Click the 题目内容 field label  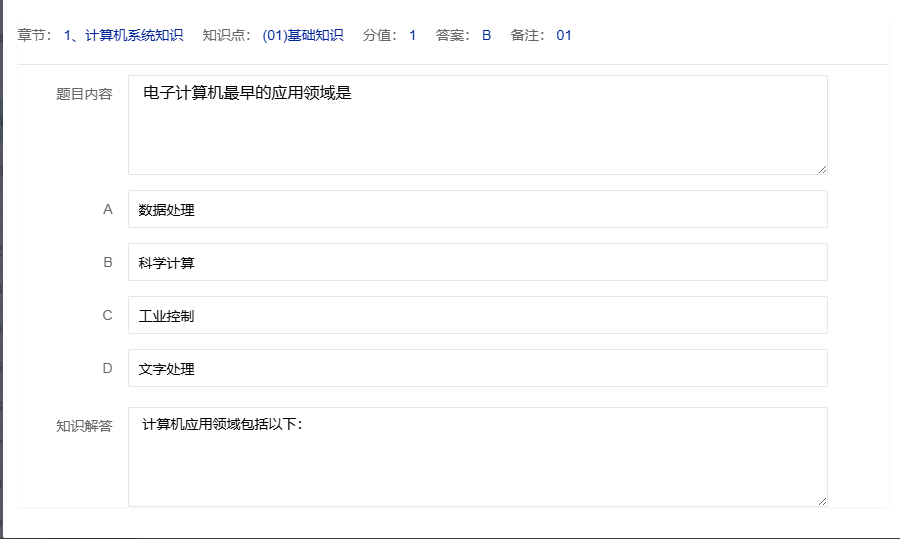click(84, 94)
